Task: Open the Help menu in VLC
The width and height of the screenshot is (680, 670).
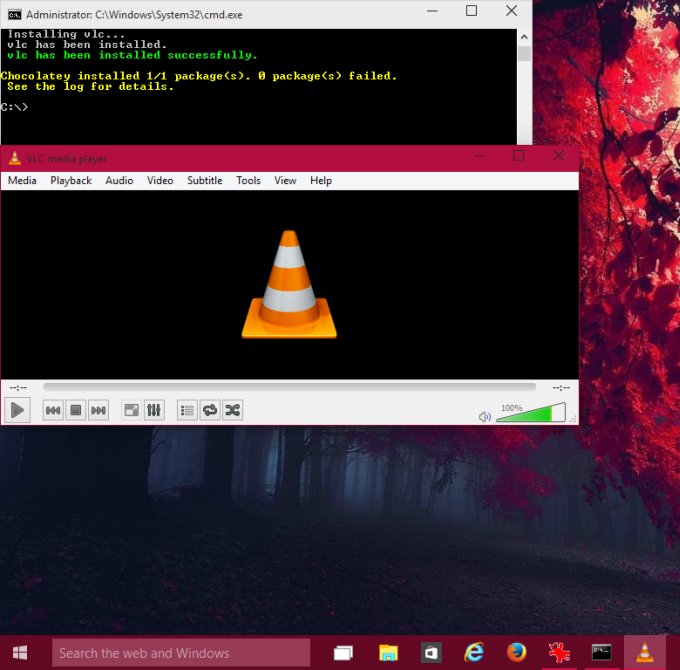Action: coord(321,180)
